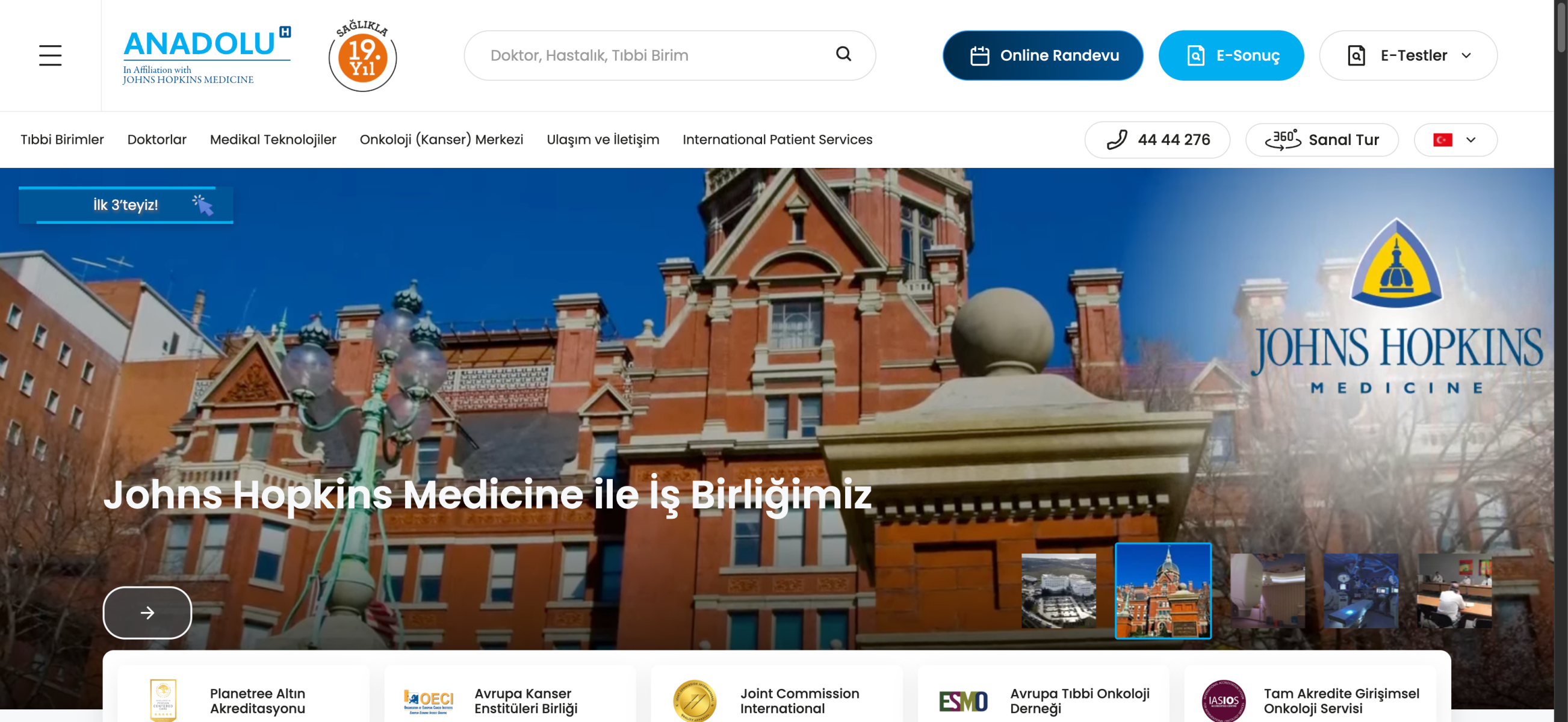Click the ESMO logo icon

pos(962,701)
